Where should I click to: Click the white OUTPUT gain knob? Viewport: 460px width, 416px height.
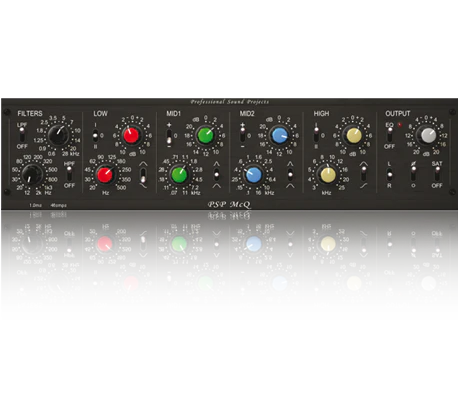[428, 135]
